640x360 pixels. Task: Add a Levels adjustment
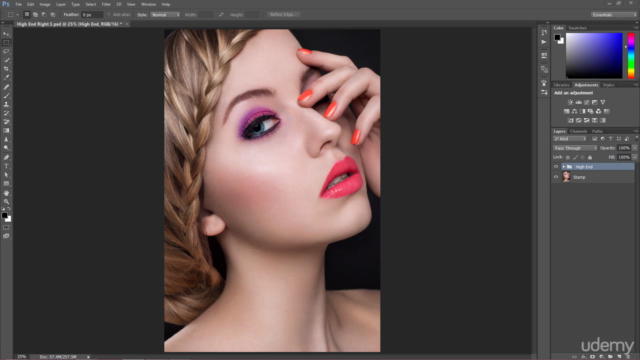click(578, 102)
